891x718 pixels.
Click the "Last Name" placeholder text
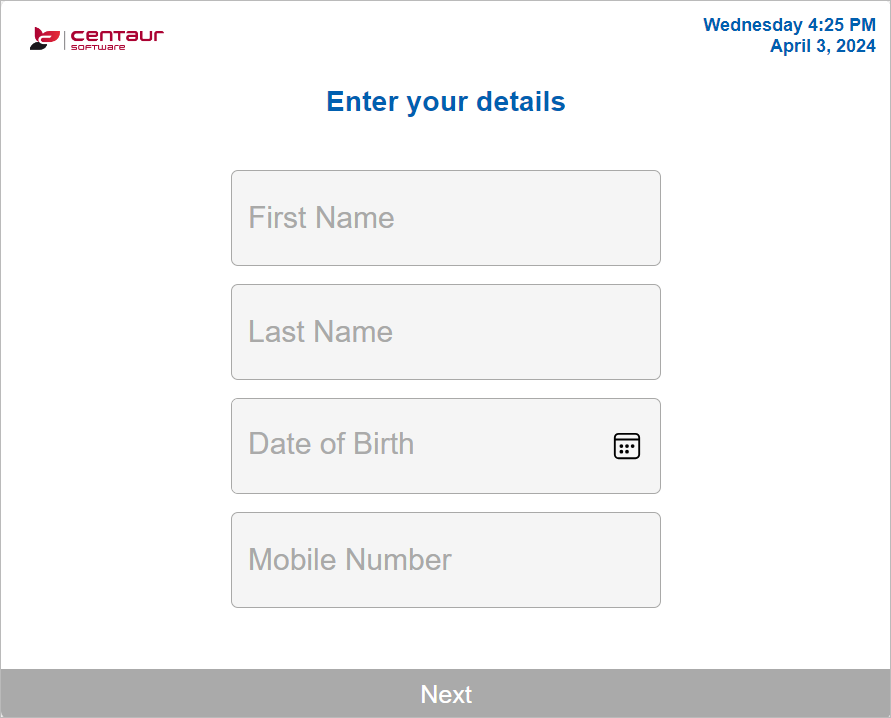tap(320, 332)
